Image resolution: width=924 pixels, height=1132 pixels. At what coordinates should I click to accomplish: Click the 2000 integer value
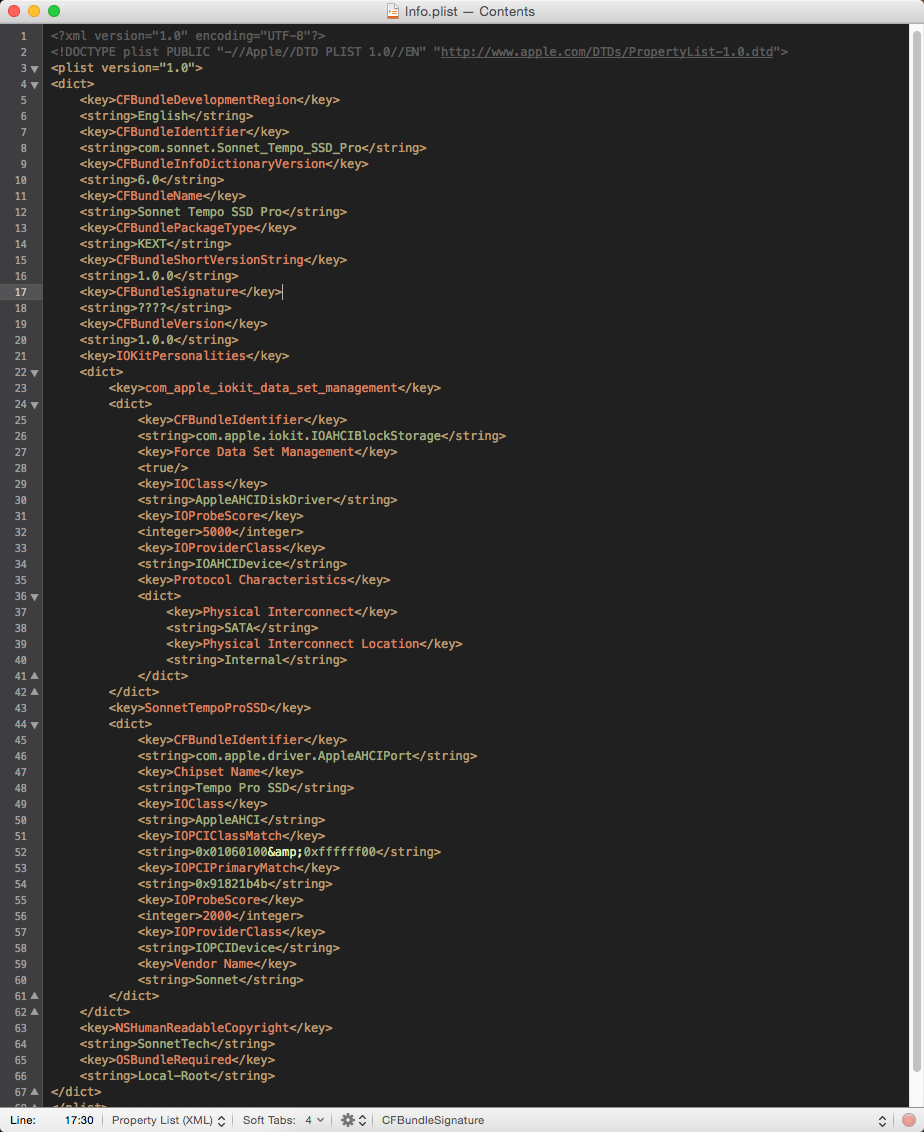(217, 916)
